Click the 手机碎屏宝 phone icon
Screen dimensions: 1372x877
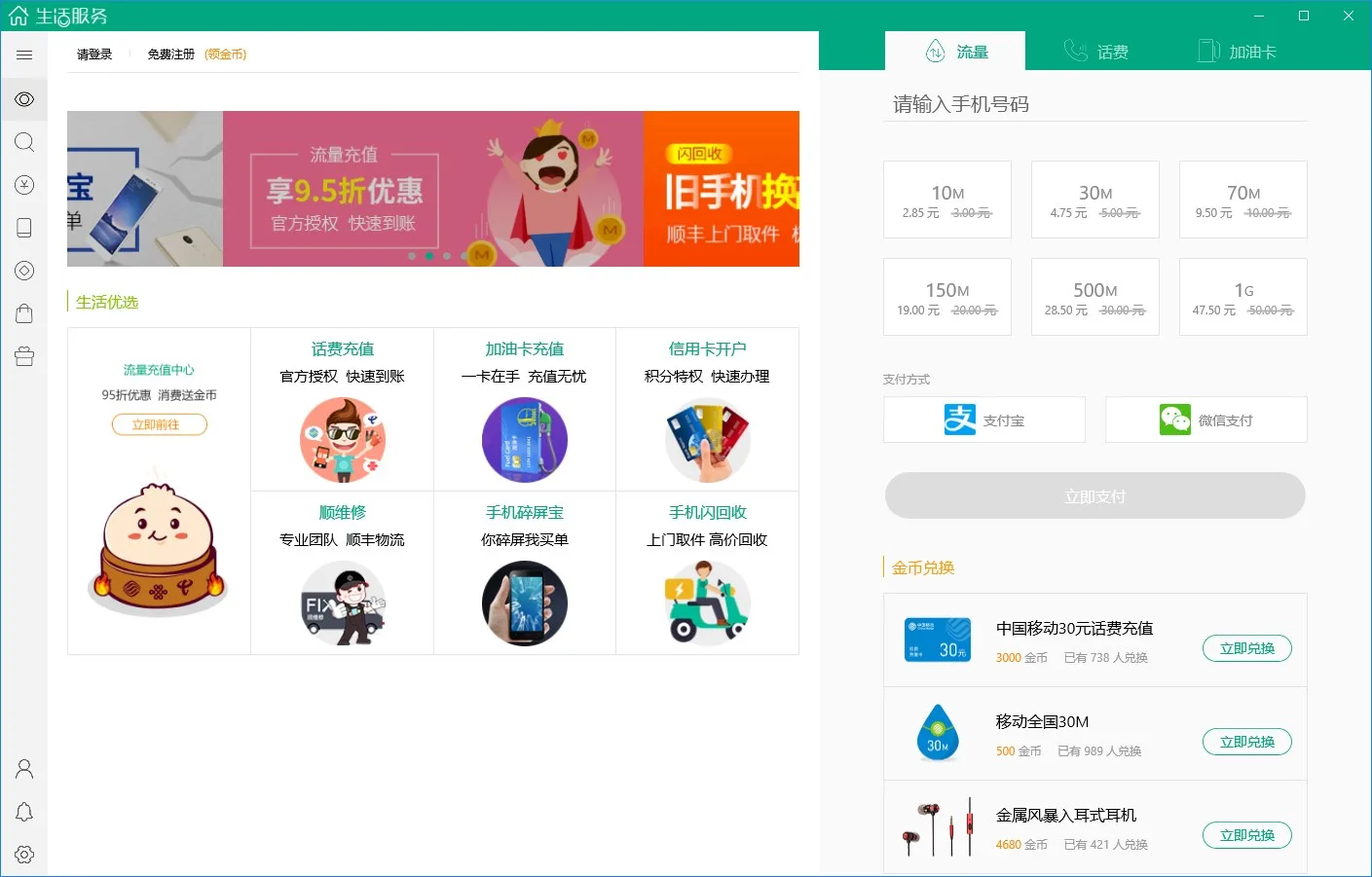(x=525, y=603)
